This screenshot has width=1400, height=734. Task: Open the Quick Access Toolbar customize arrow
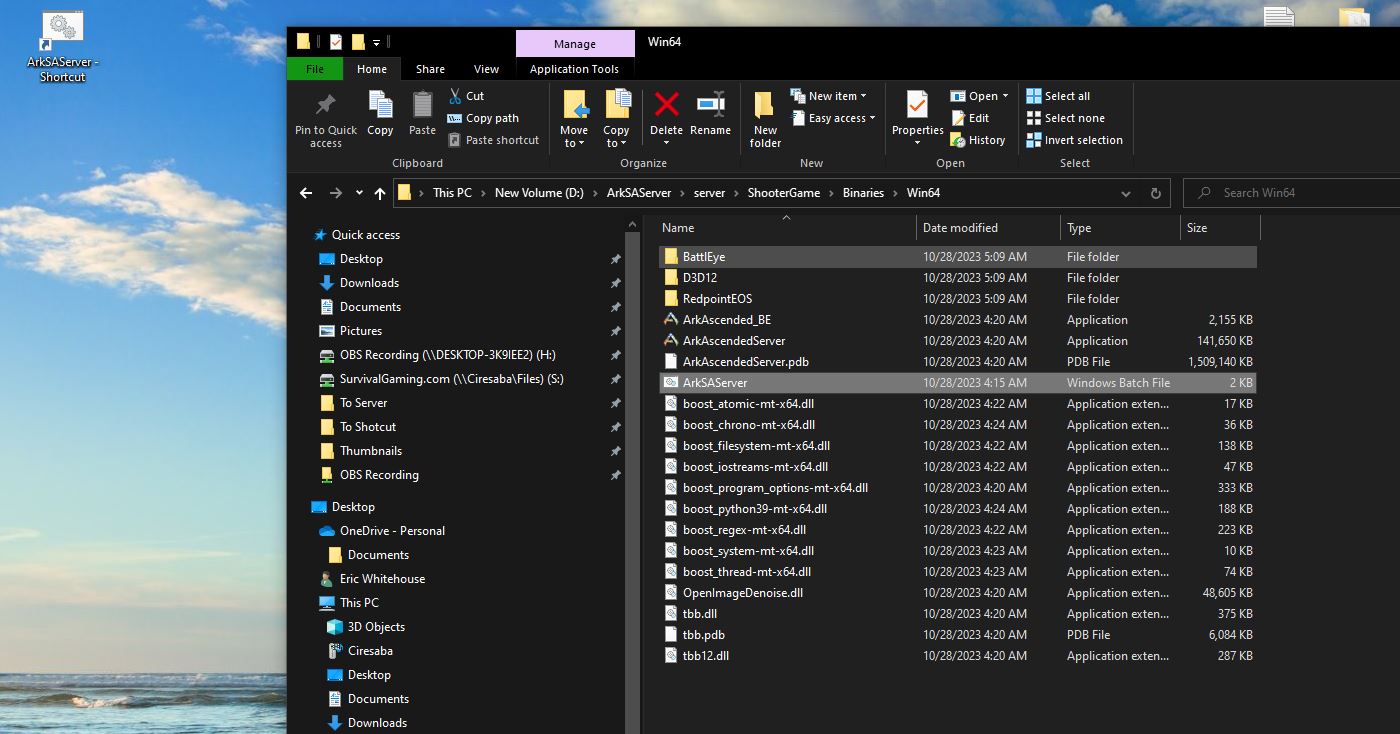[x=377, y=43]
